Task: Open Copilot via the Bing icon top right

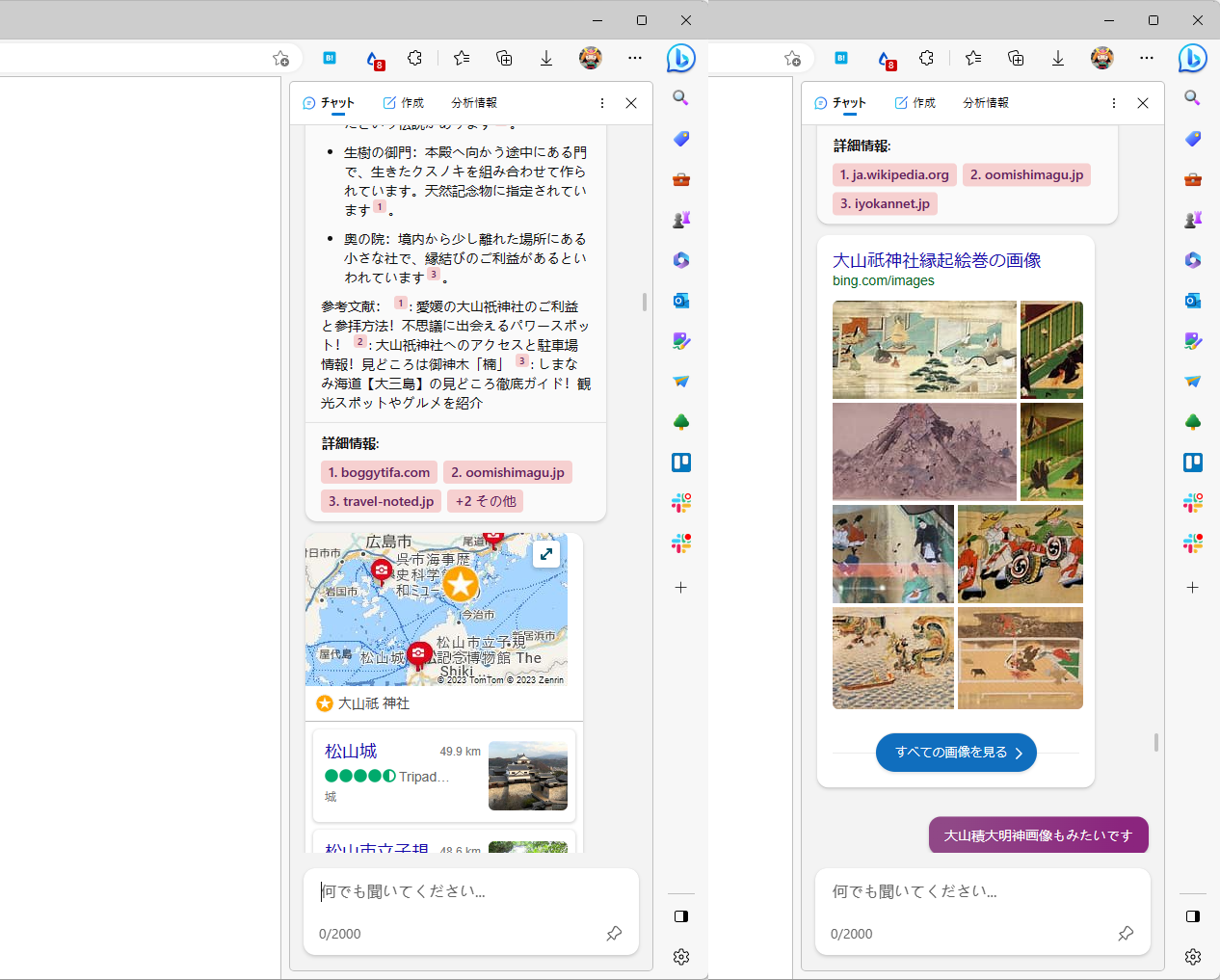Action: click(x=1192, y=59)
